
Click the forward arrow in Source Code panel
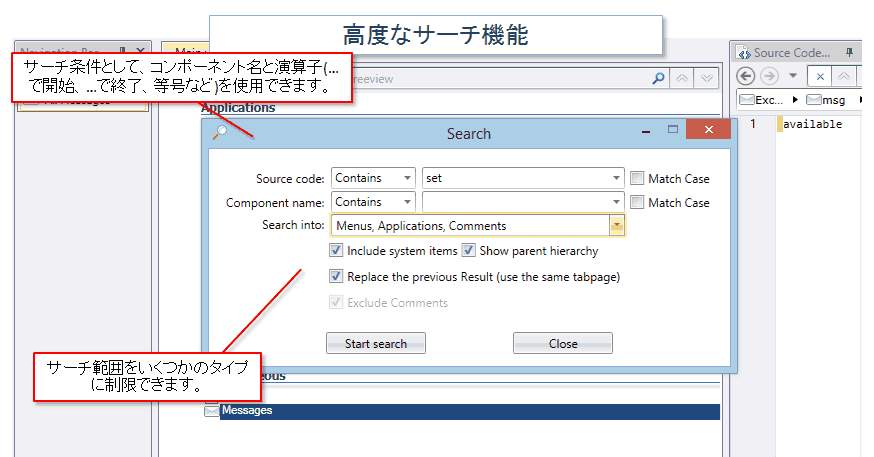tap(769, 76)
